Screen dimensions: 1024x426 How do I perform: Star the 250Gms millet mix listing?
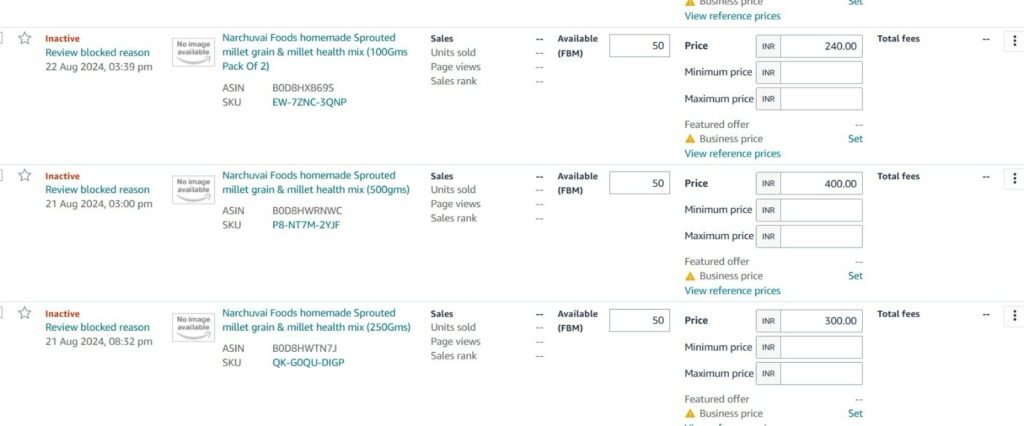click(25, 313)
